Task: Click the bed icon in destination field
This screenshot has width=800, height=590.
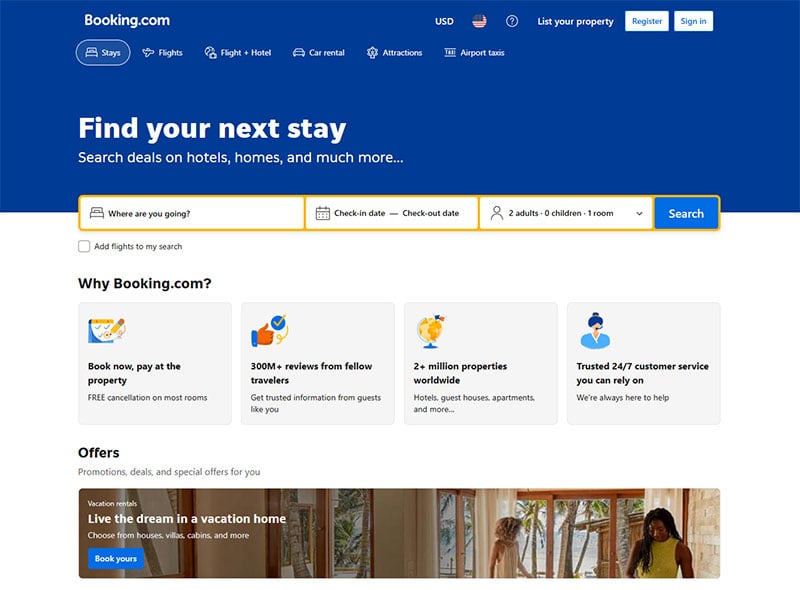Action: pyautogui.click(x=96, y=213)
